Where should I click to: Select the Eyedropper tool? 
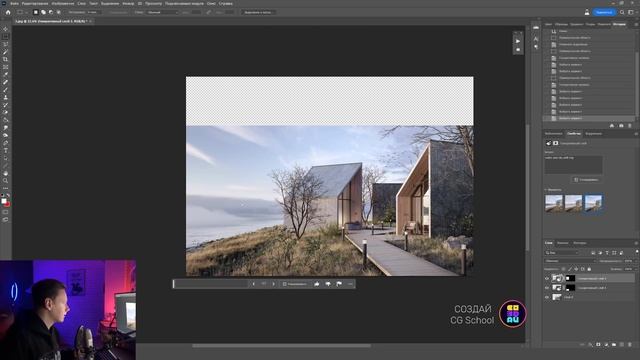(5, 74)
